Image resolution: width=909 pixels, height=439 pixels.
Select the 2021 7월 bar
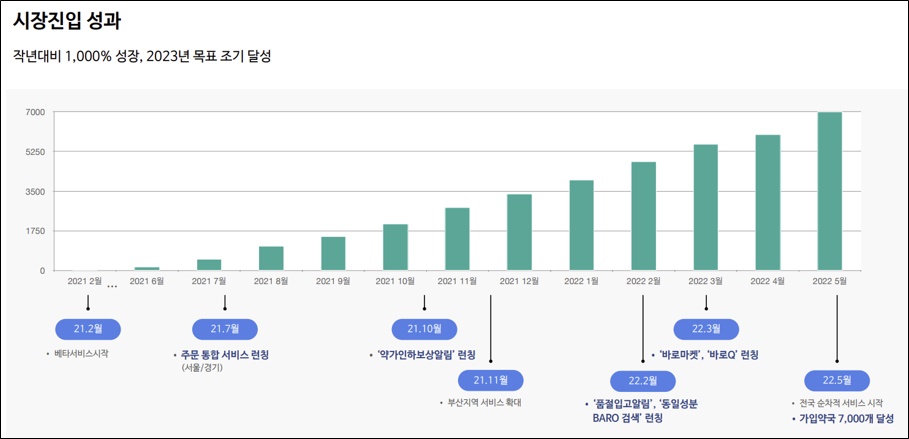coord(209,265)
